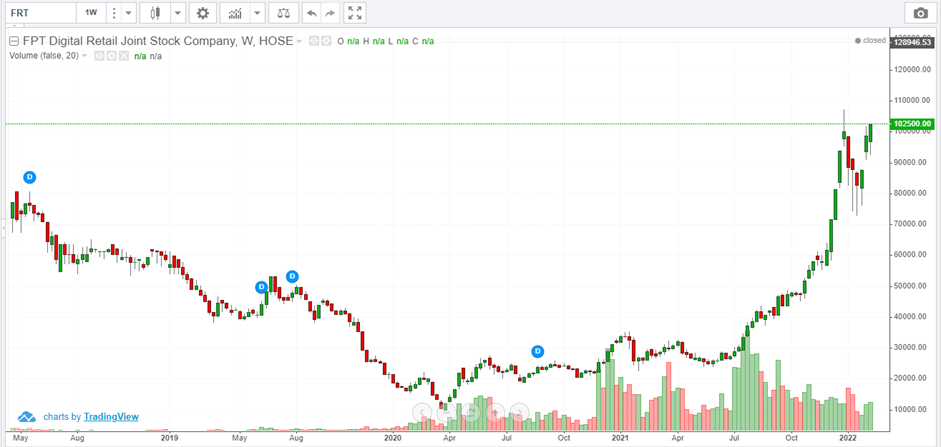Click the 'closed' market status indicator

pyautogui.click(x=870, y=40)
